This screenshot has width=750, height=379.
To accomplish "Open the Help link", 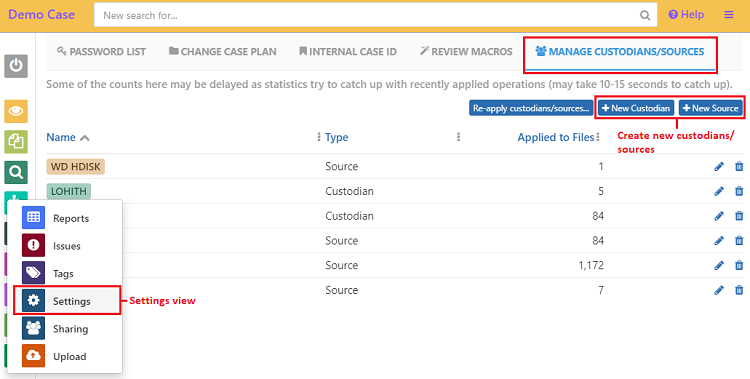I will point(686,15).
